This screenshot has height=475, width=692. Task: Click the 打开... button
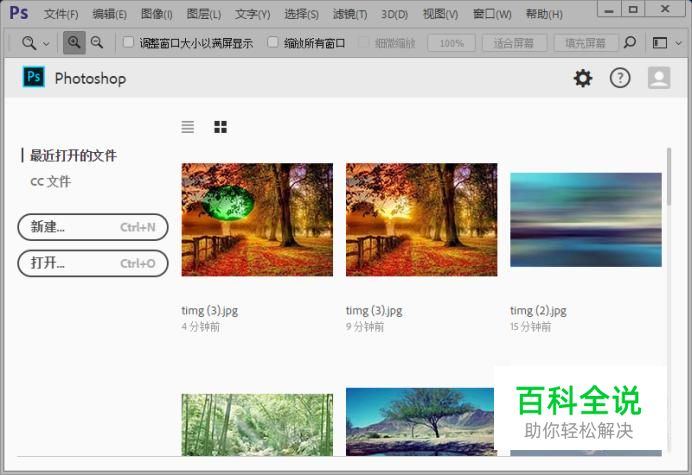coord(93,264)
